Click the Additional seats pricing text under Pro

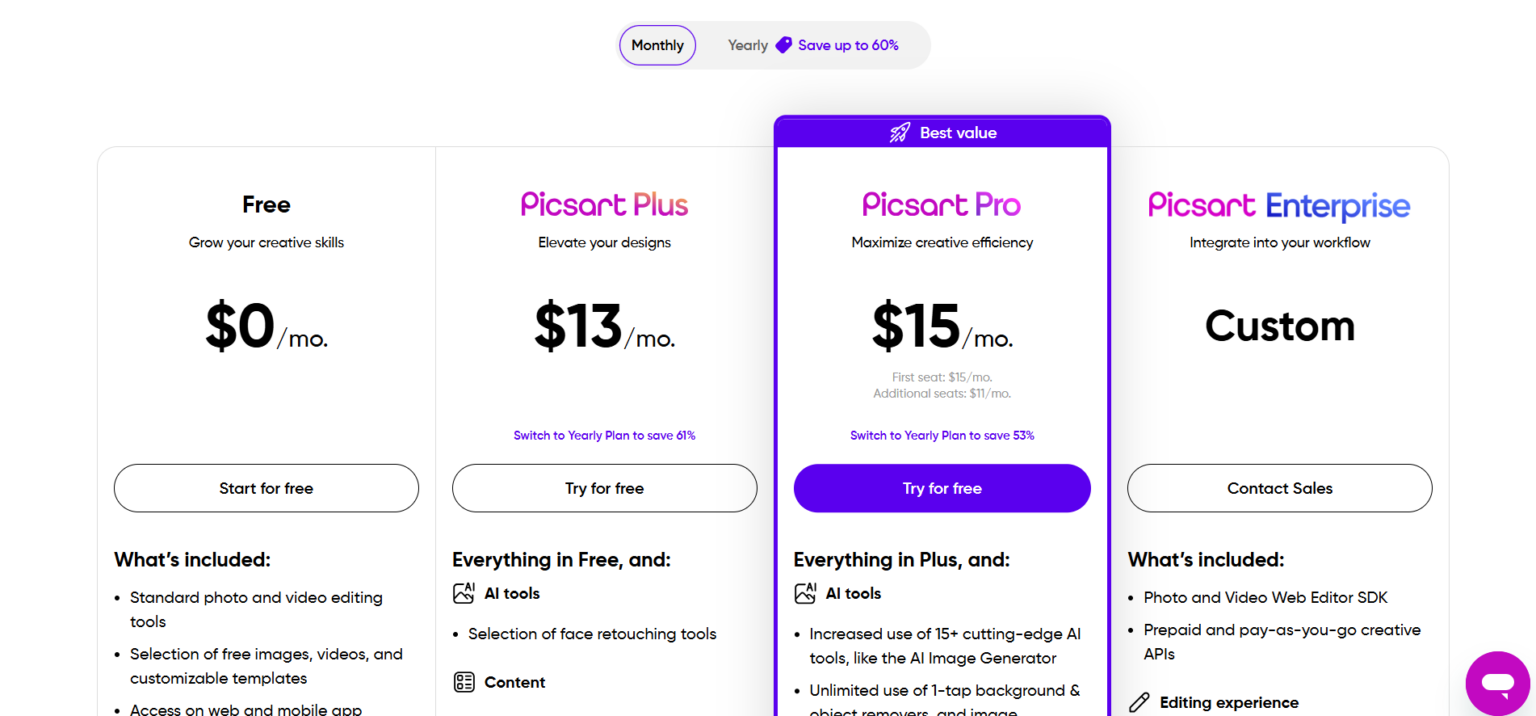coord(941,393)
